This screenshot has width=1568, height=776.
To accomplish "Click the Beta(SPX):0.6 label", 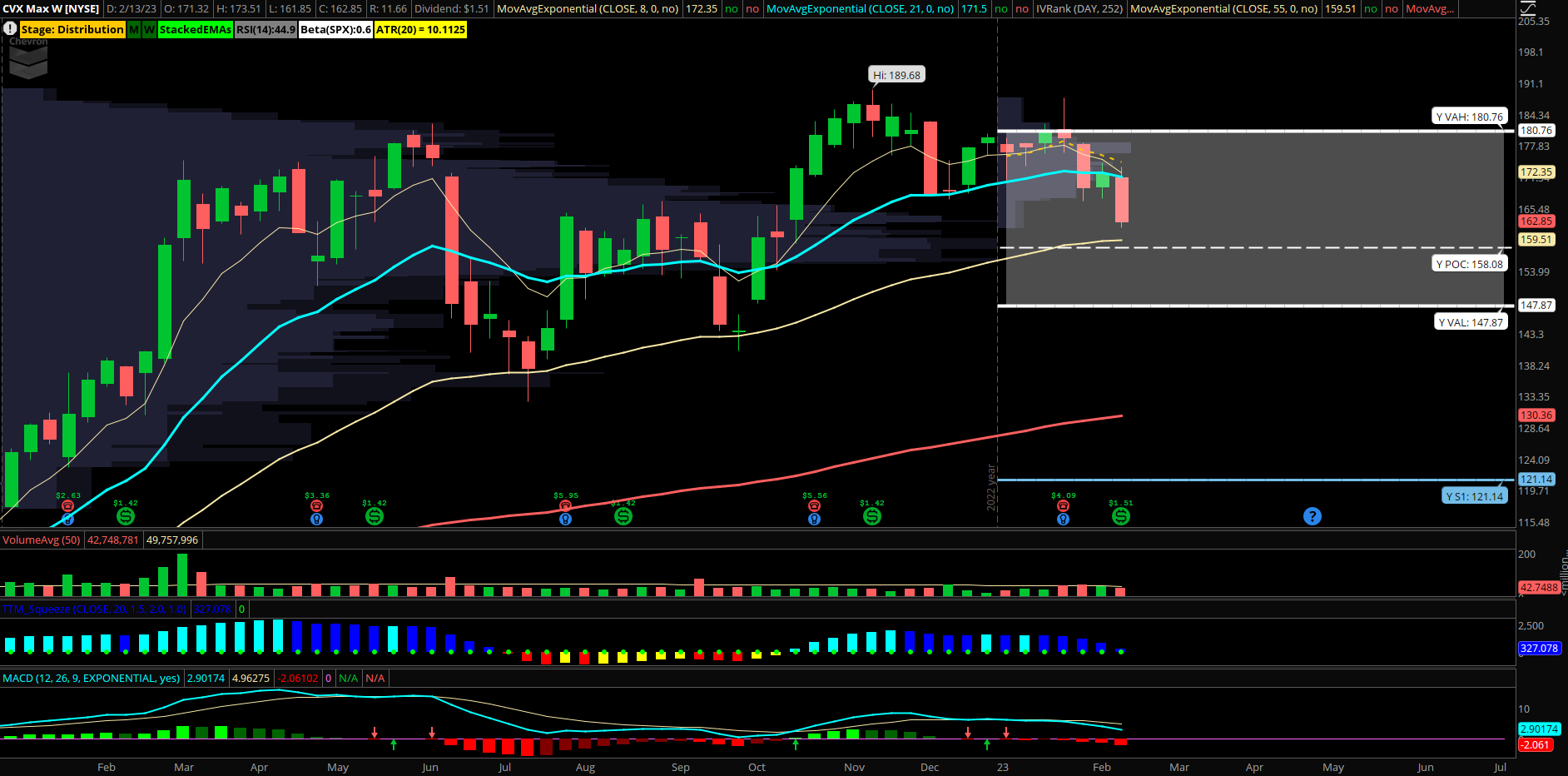I will click(336, 29).
